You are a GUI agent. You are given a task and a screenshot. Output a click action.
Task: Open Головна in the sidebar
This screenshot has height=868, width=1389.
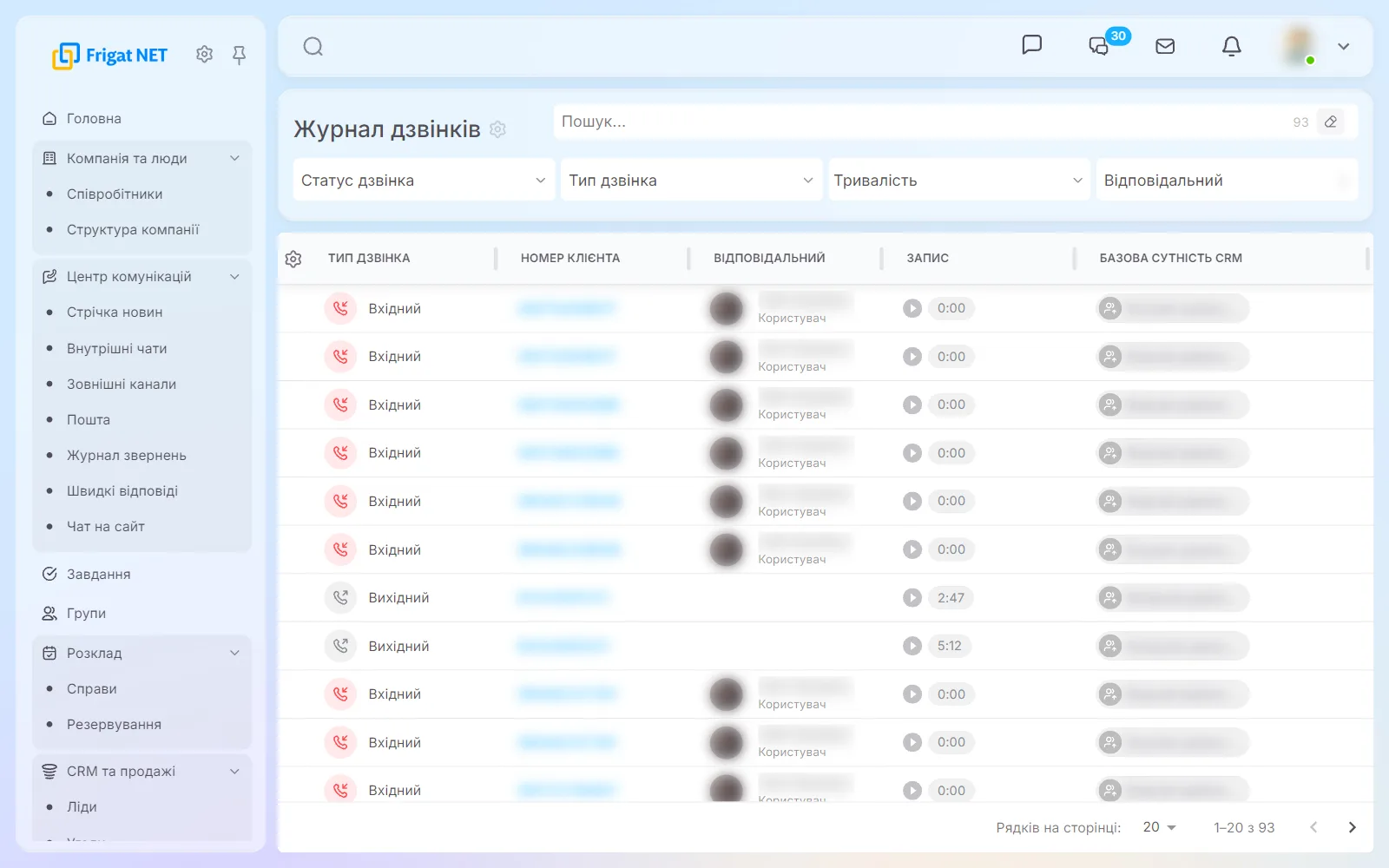94,119
